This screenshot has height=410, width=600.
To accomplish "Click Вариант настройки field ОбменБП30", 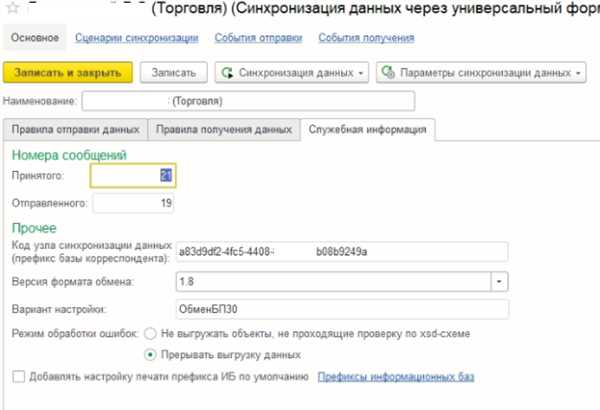I will tap(342, 309).
